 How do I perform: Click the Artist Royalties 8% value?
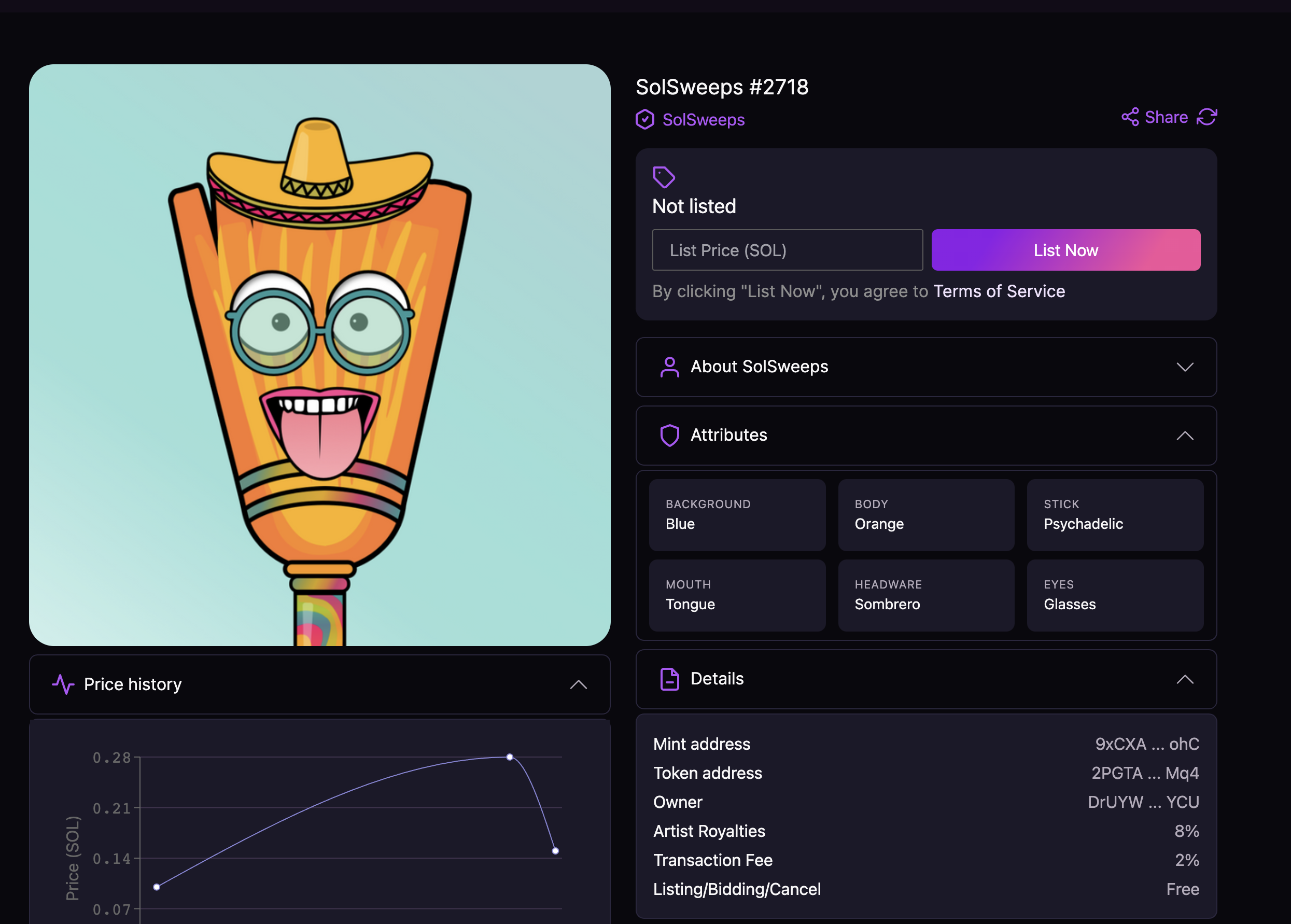coord(1187,831)
